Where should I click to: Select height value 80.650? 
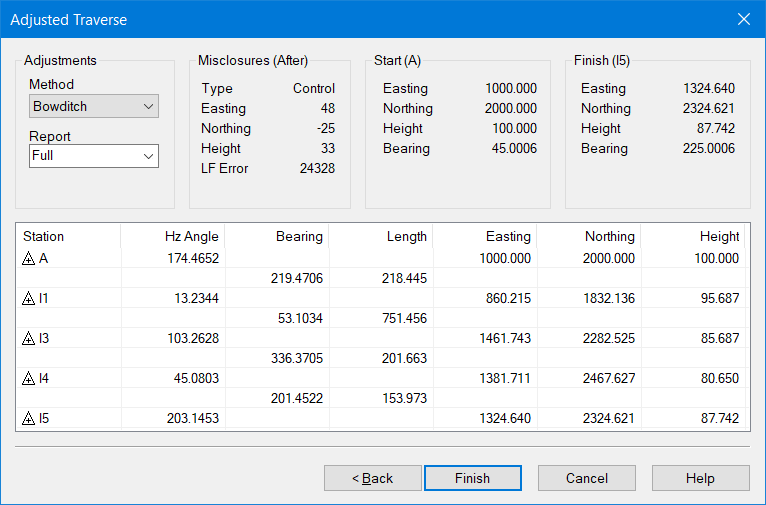point(720,379)
